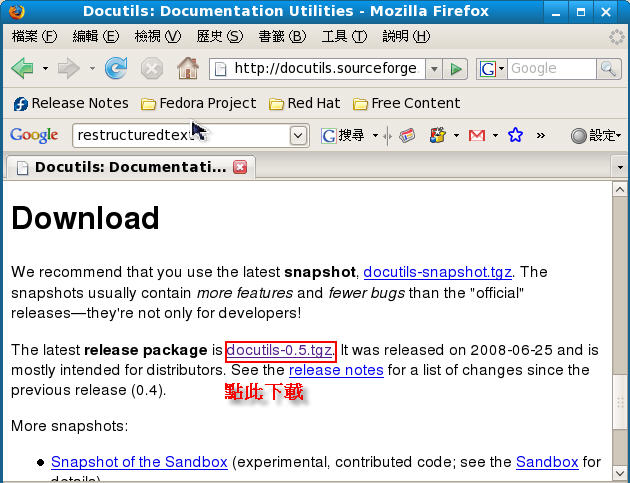The image size is (630, 483).
Task: Go to the Home page icon
Action: (x=188, y=68)
